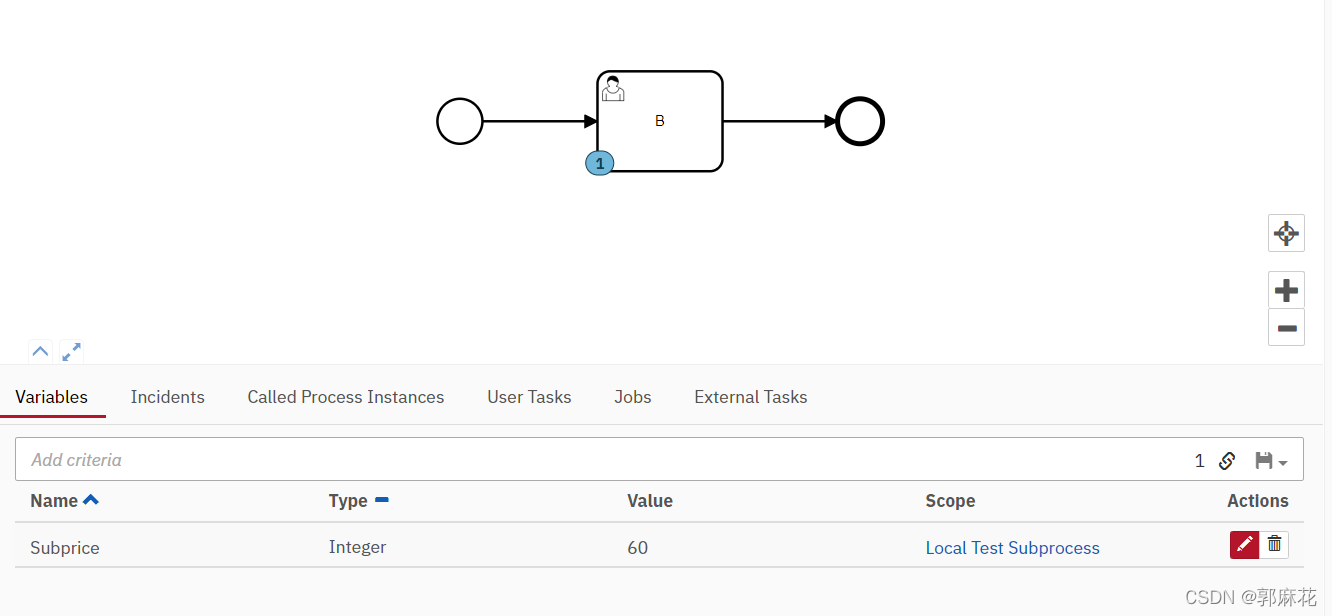Switch to the Jobs tab

pyautogui.click(x=633, y=397)
